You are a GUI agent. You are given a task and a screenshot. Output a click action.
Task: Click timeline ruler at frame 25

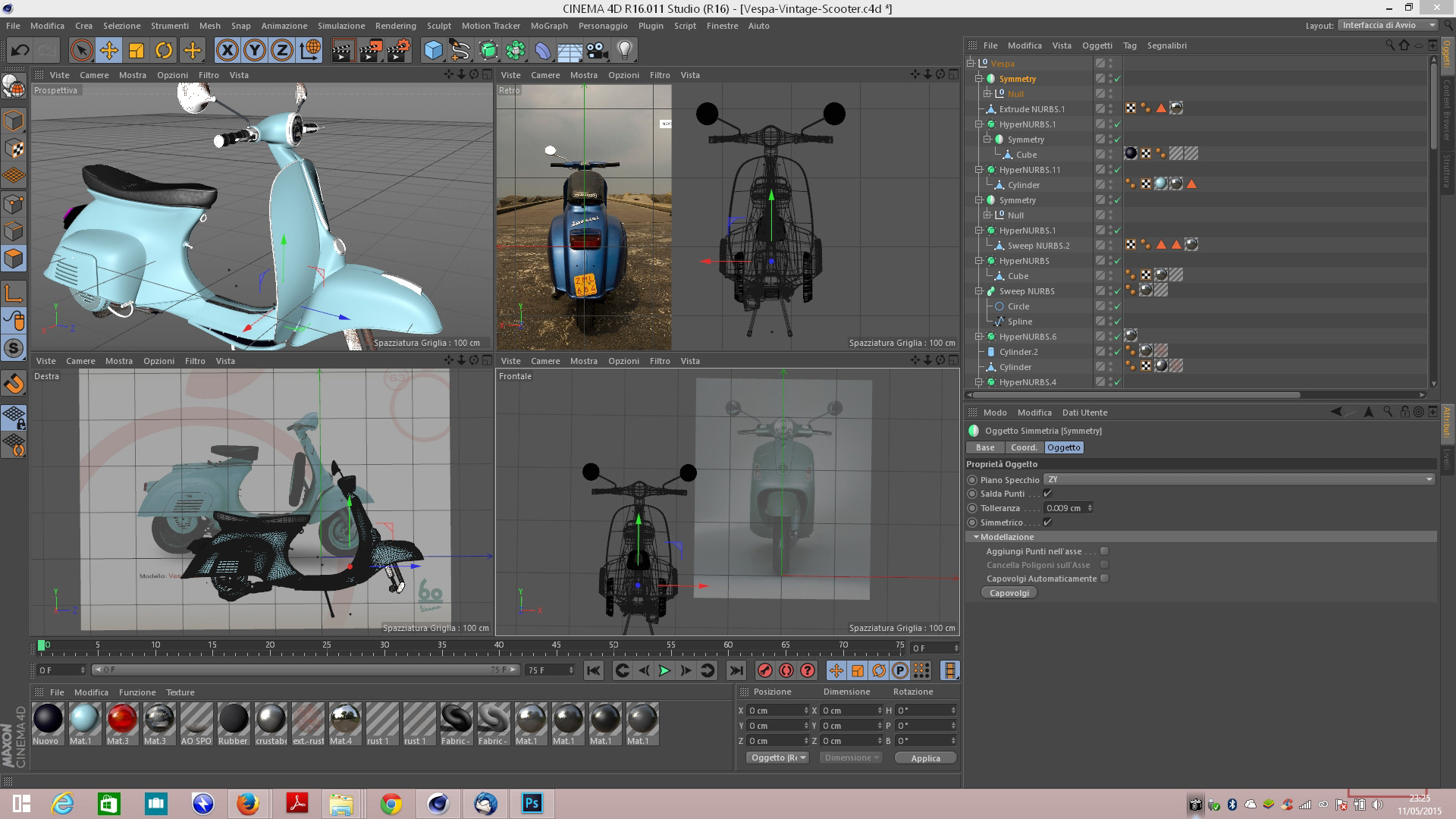point(326,647)
